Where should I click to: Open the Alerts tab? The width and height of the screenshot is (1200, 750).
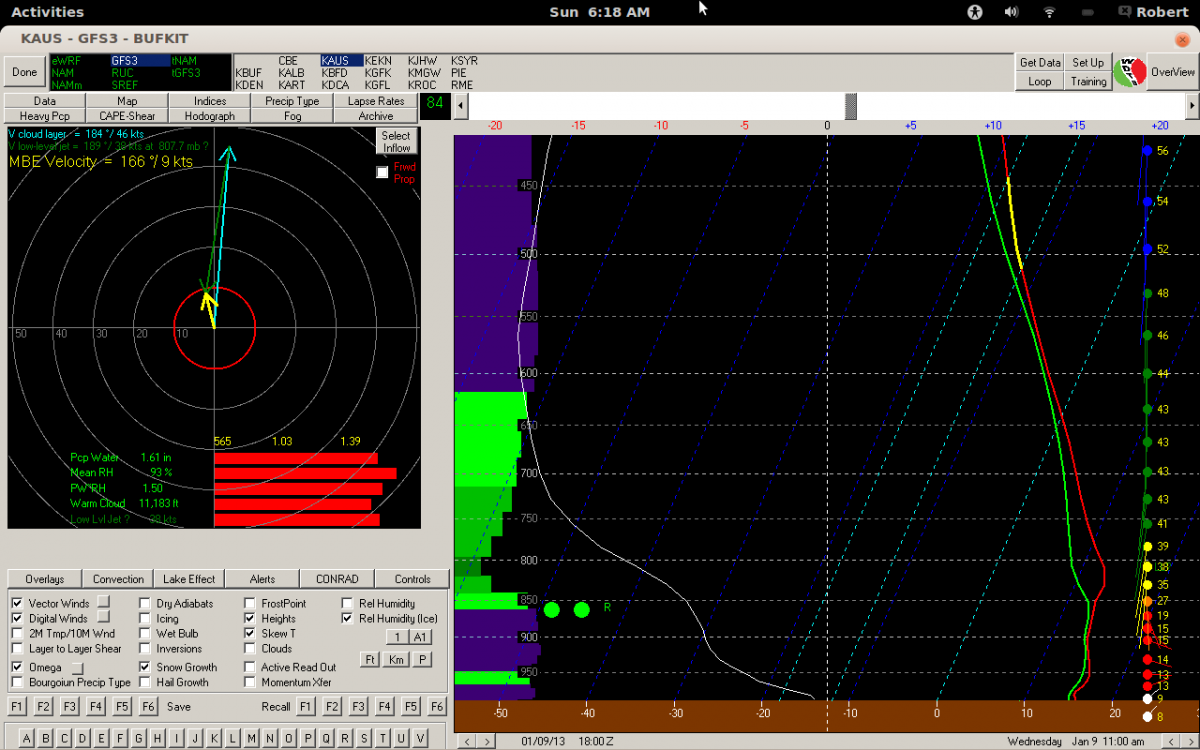263,579
